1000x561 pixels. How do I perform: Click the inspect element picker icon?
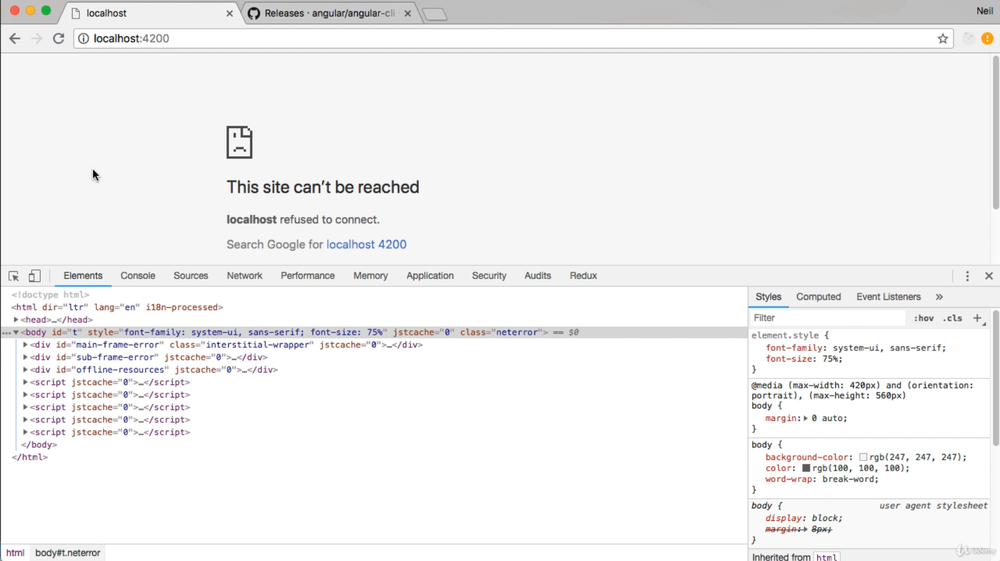[14, 276]
